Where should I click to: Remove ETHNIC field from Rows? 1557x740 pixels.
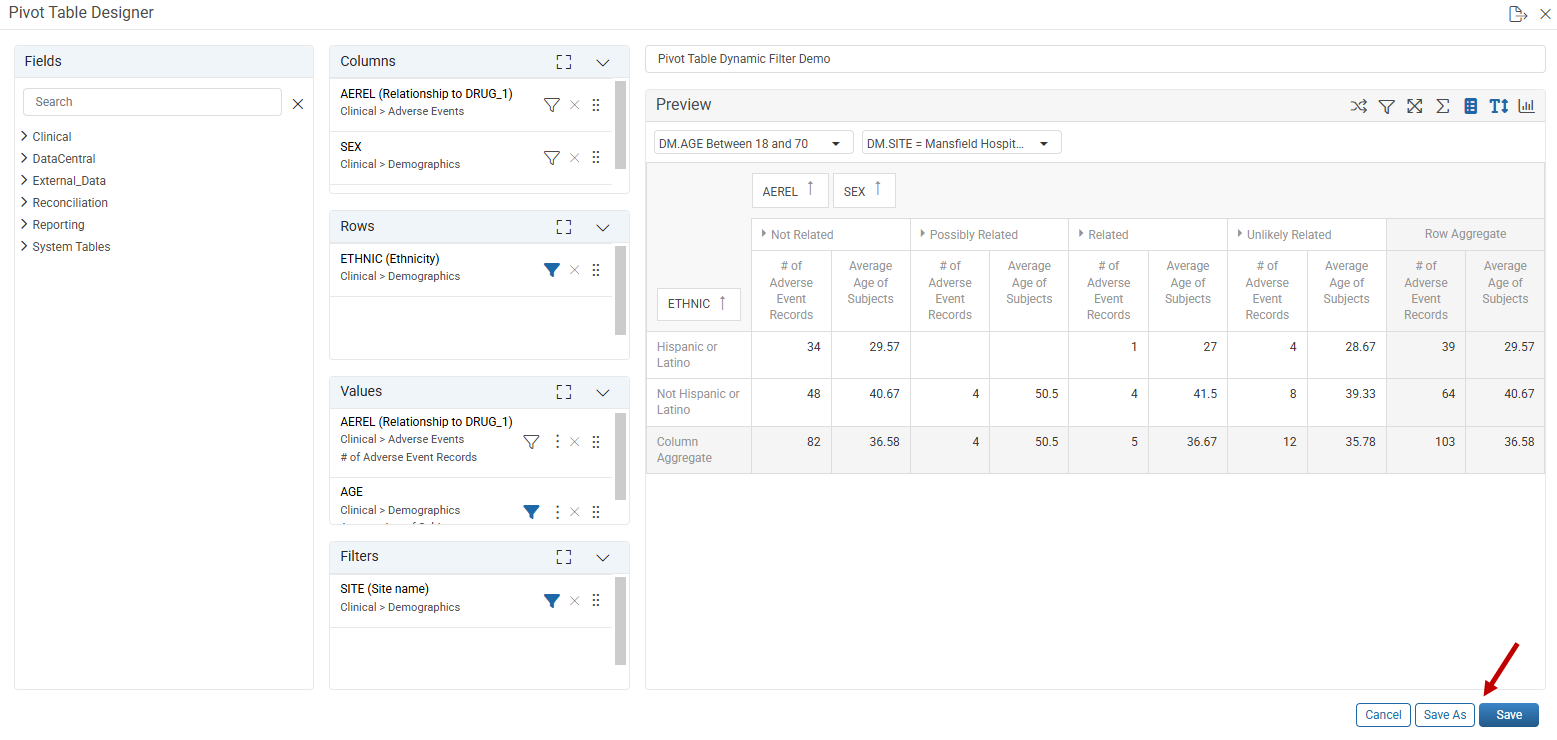574,269
